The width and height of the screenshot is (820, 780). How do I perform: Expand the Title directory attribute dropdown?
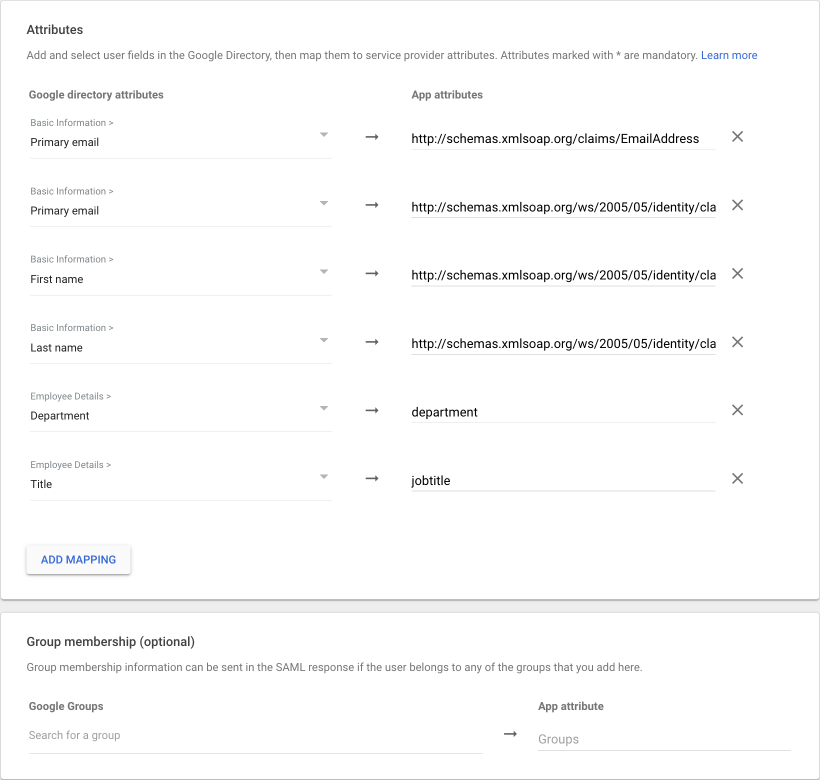(x=180, y=483)
